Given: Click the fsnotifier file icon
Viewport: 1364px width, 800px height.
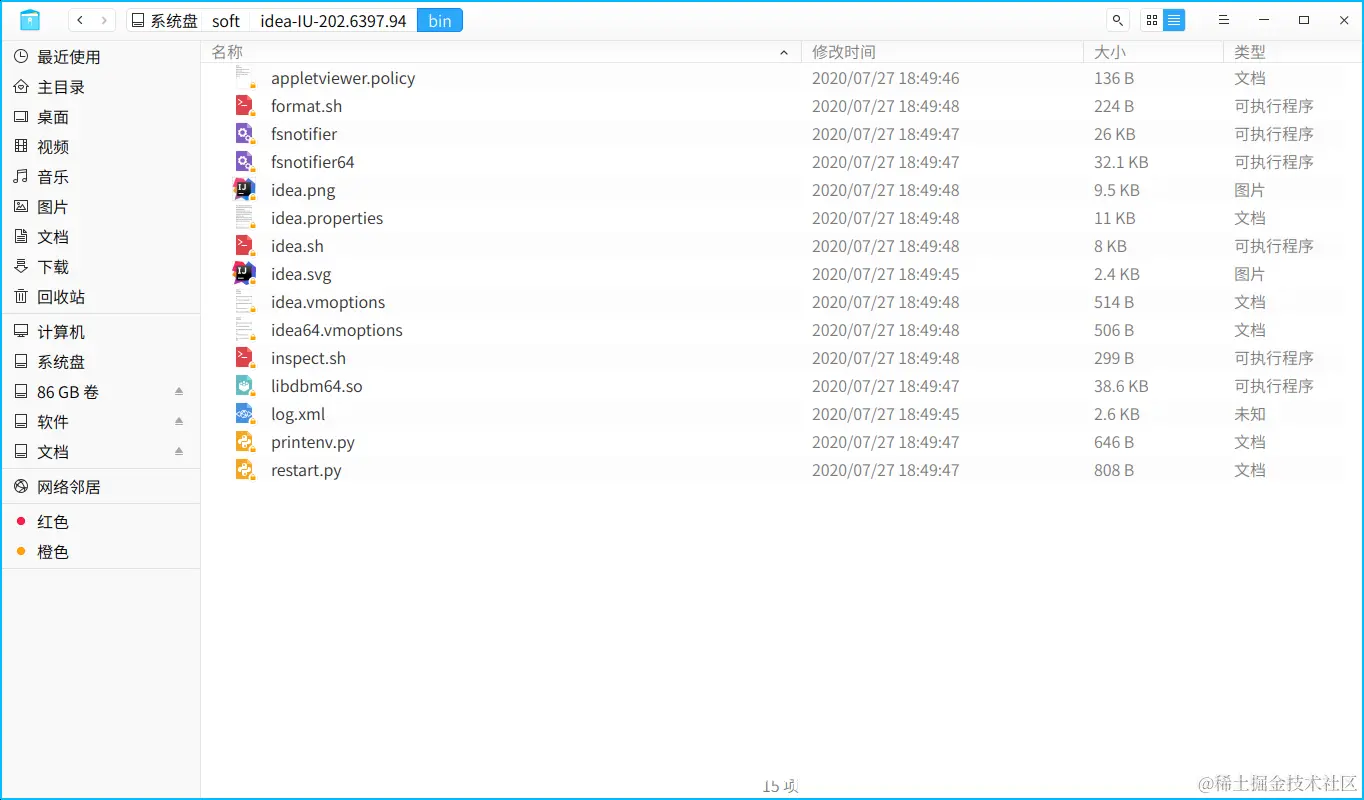Looking at the screenshot, I should click(x=245, y=134).
